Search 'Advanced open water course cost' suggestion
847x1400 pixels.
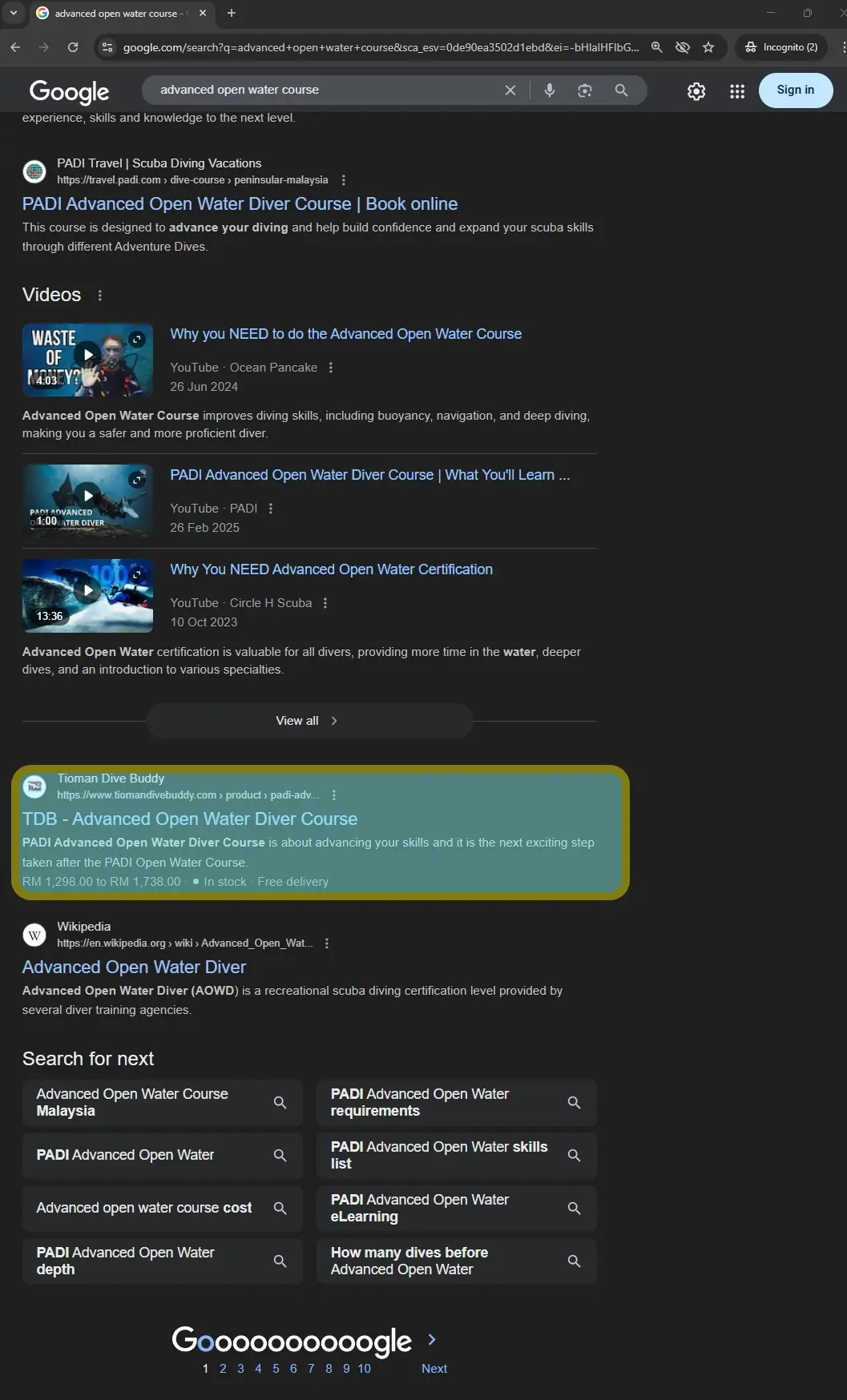click(x=163, y=1209)
